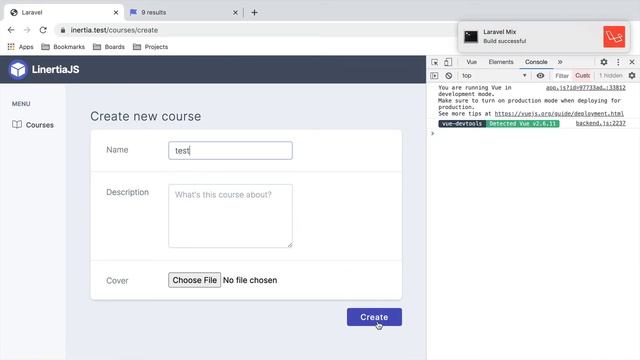Switch to the Elements DevTools tab
Image resolution: width=640 pixels, height=360 pixels.
click(x=501, y=62)
